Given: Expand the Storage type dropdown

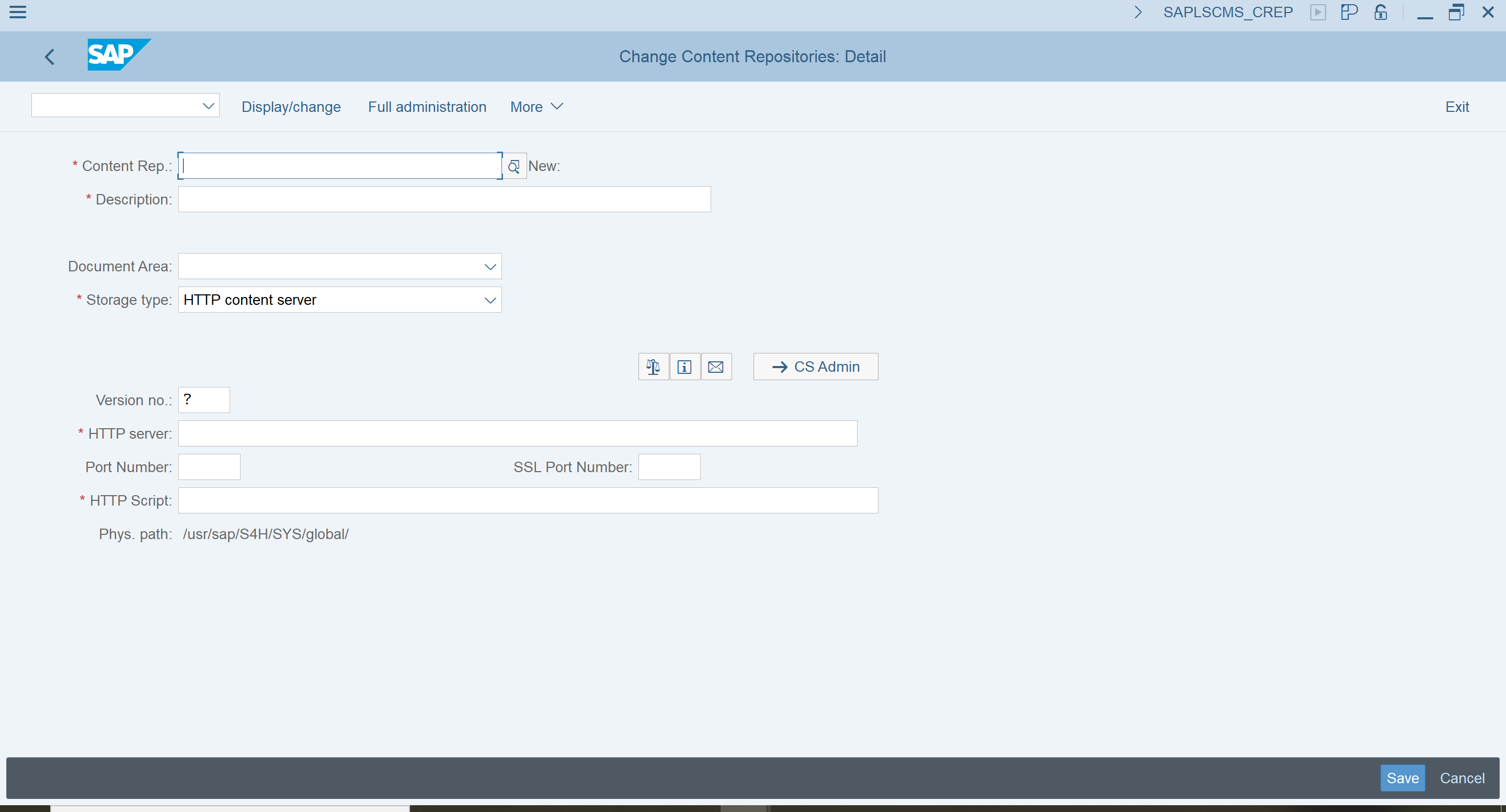Looking at the screenshot, I should click(x=489, y=300).
